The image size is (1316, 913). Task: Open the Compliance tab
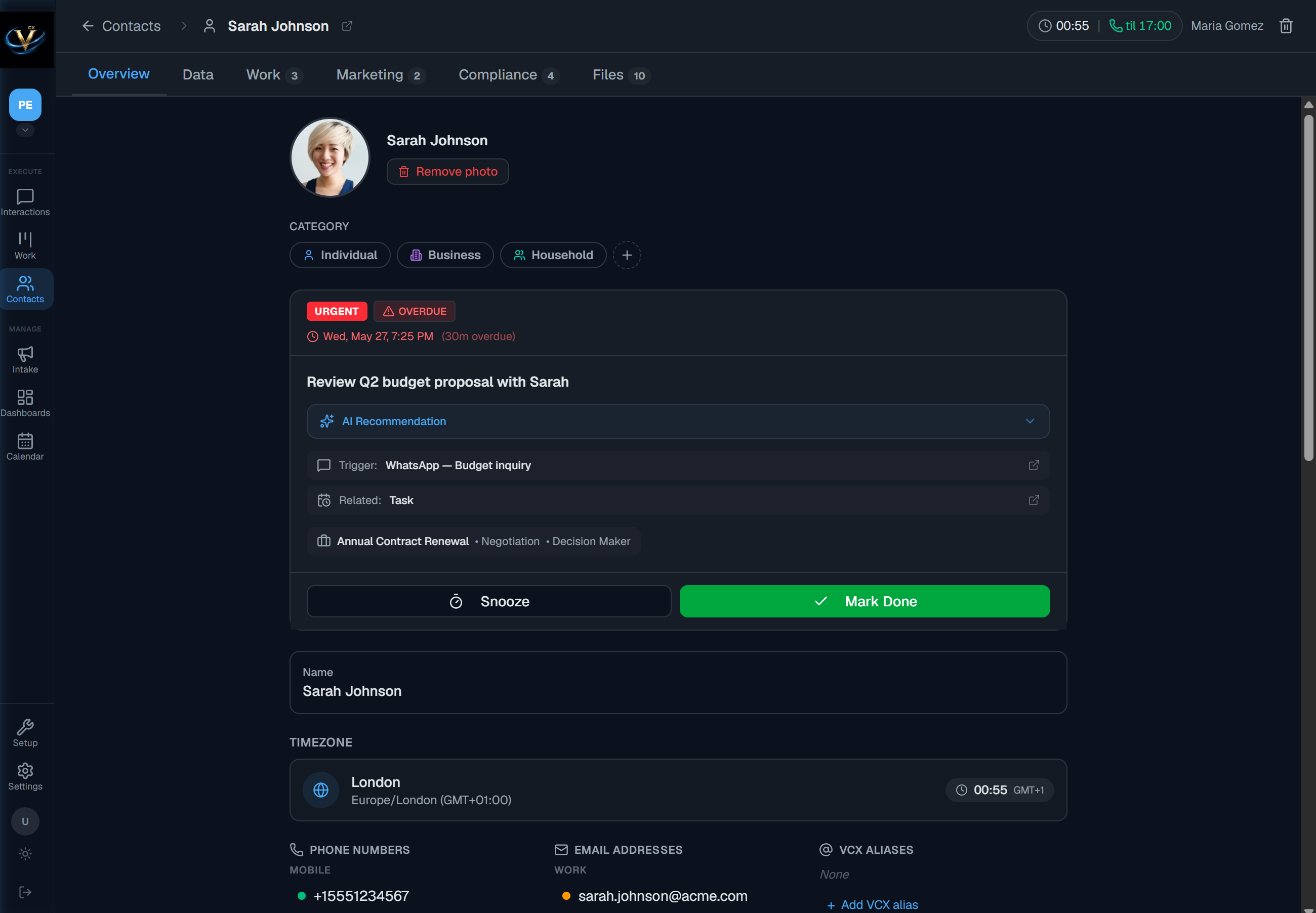point(509,75)
